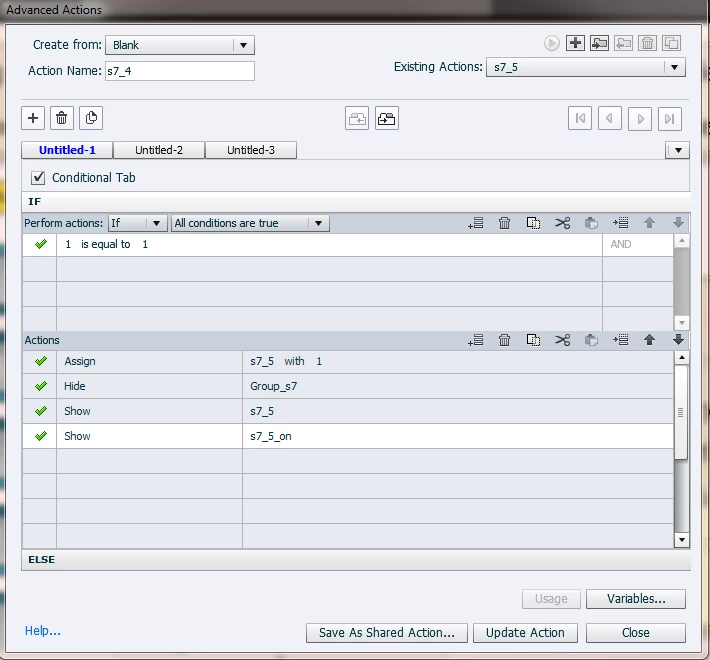
Task: Paste action in Actions toolbar
Action: [591, 340]
